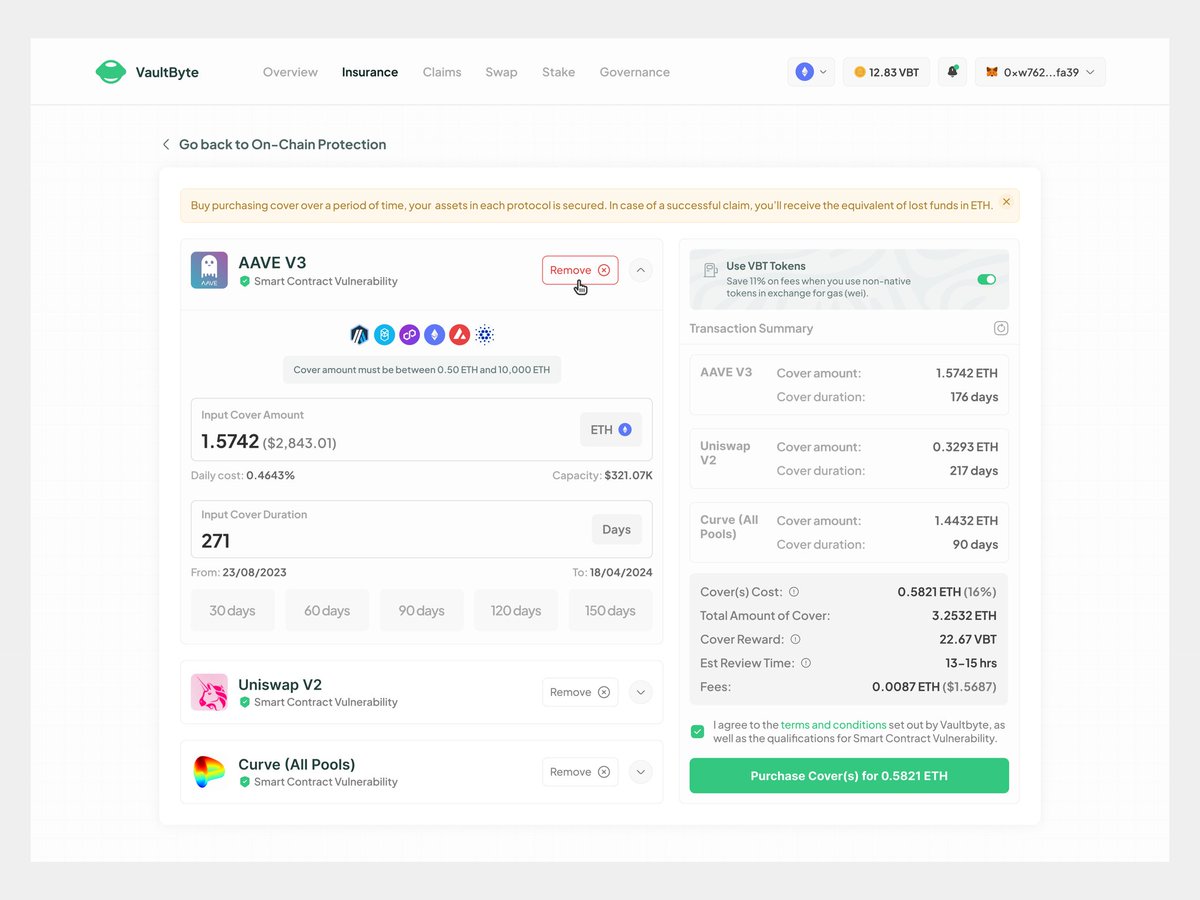Click Purchase Cover(s) for 0.5821 ETH
Viewport: 1200px width, 900px height.
point(849,776)
